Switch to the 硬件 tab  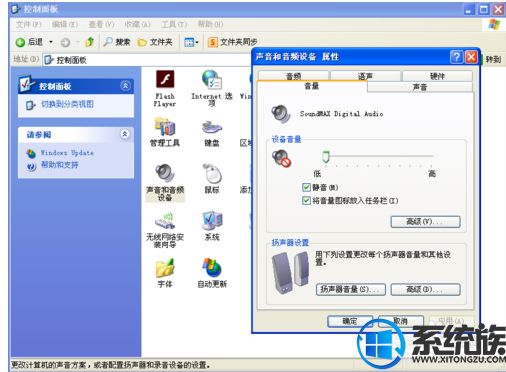pos(437,76)
